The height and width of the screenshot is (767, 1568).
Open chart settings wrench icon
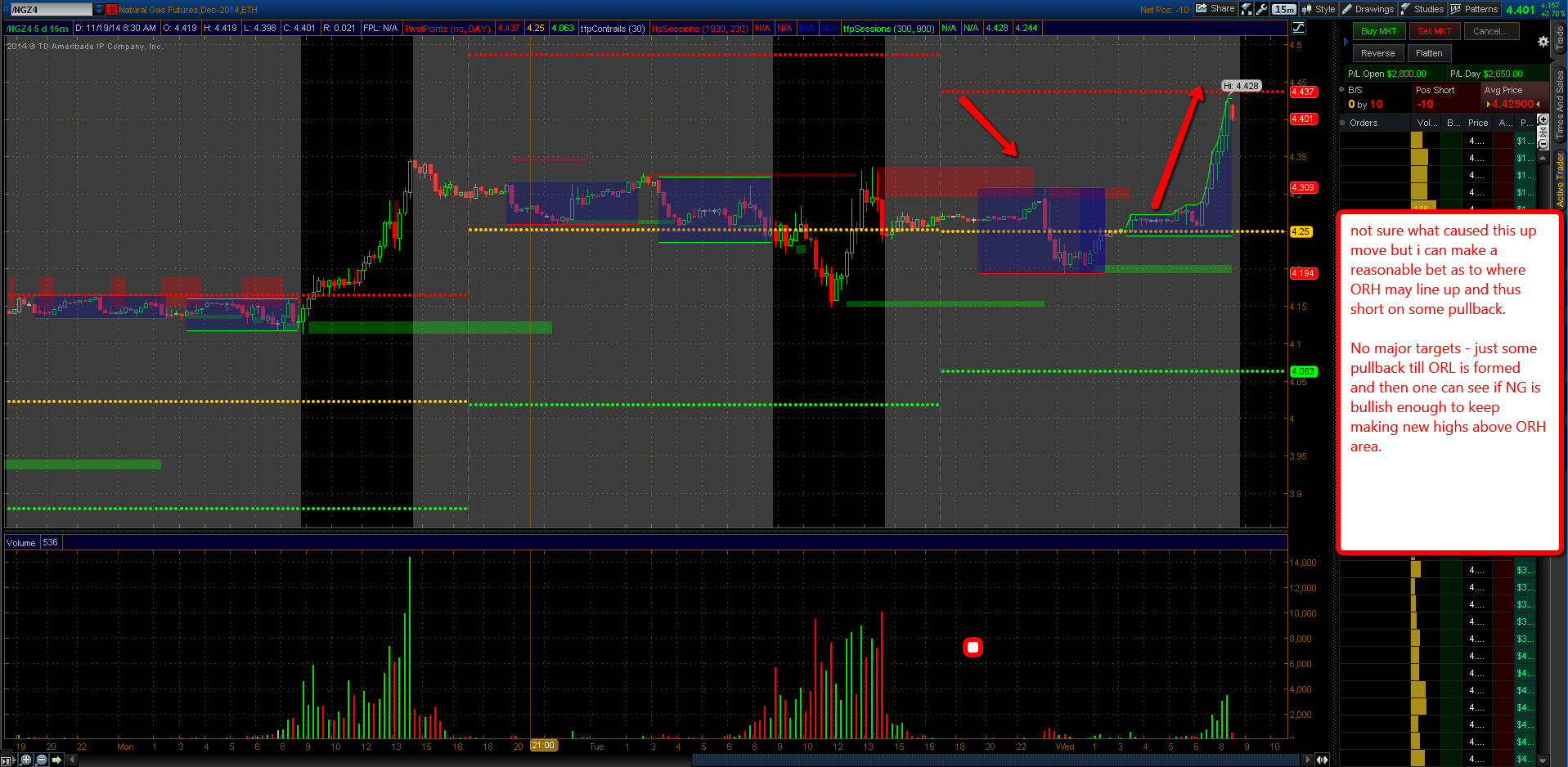pos(1262,9)
